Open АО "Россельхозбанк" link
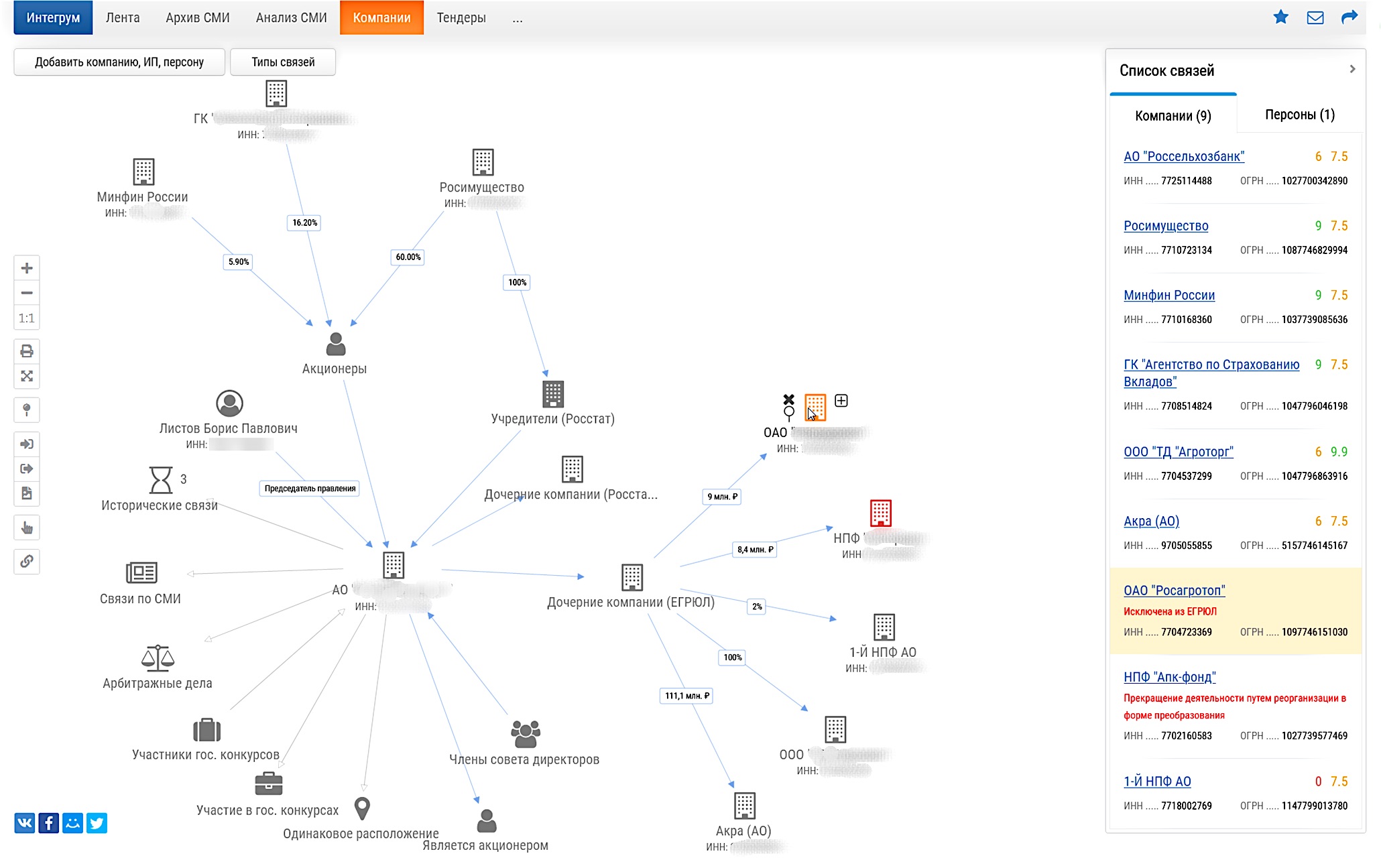 point(1184,156)
